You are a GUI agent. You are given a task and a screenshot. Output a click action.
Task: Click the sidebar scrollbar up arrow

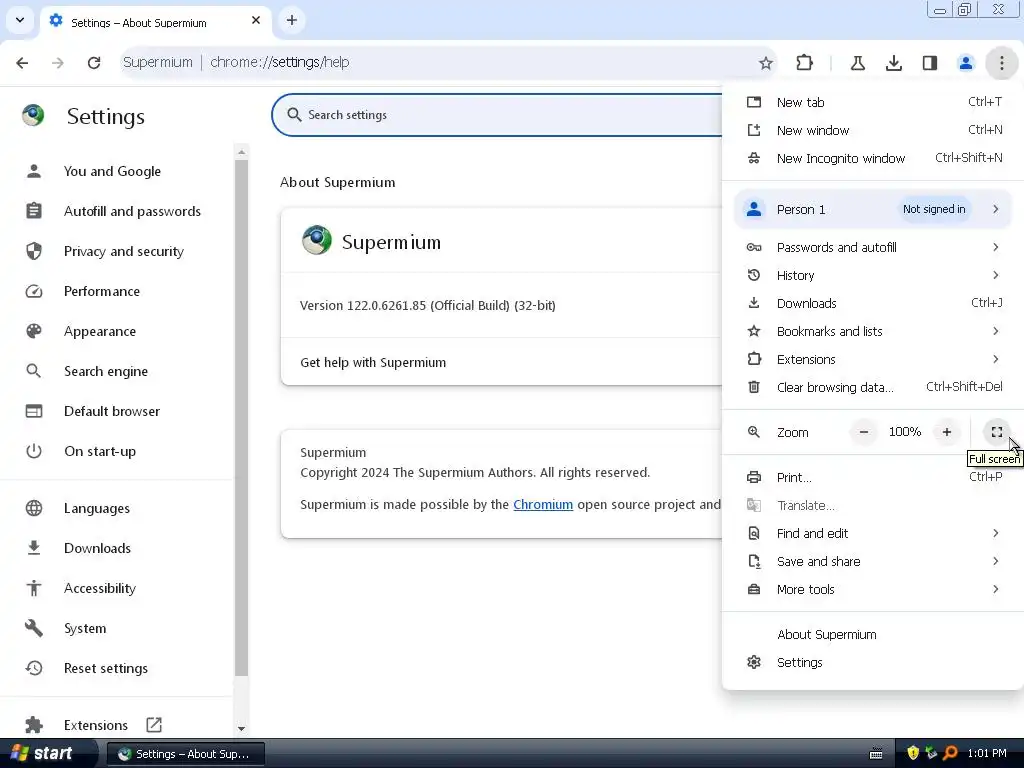pyautogui.click(x=242, y=152)
